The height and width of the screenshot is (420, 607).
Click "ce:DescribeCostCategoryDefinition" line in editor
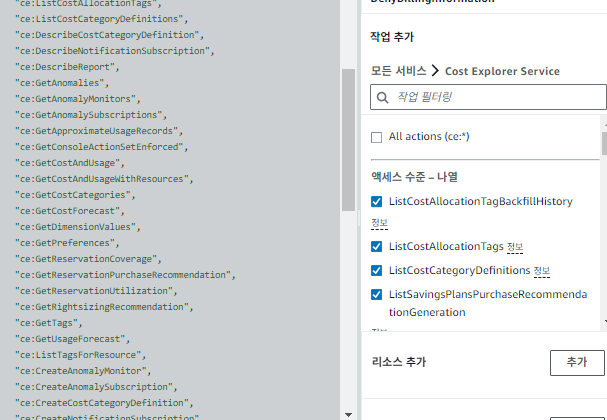pyautogui.click(x=109, y=35)
